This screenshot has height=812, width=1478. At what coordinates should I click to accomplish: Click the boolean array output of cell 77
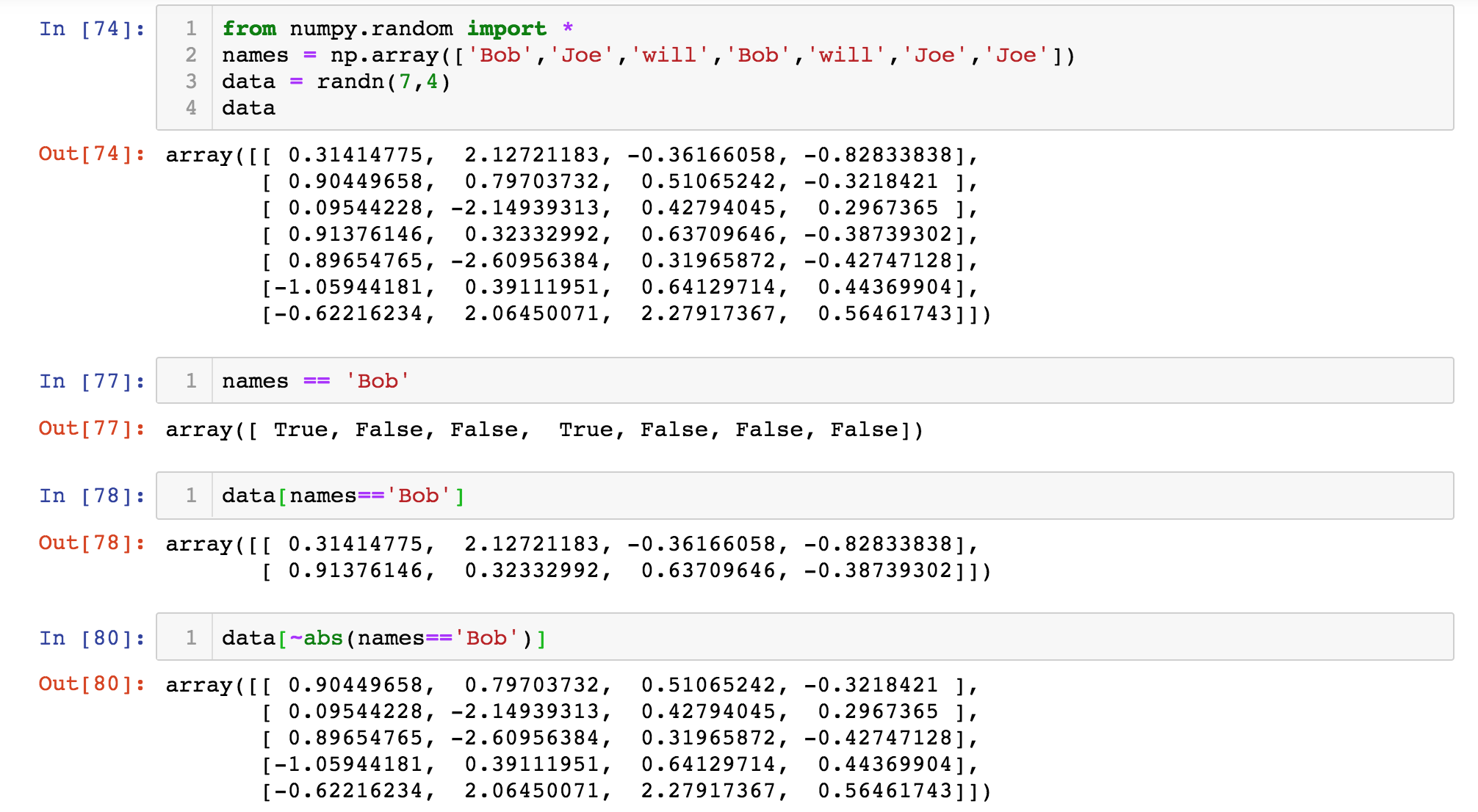point(544,429)
